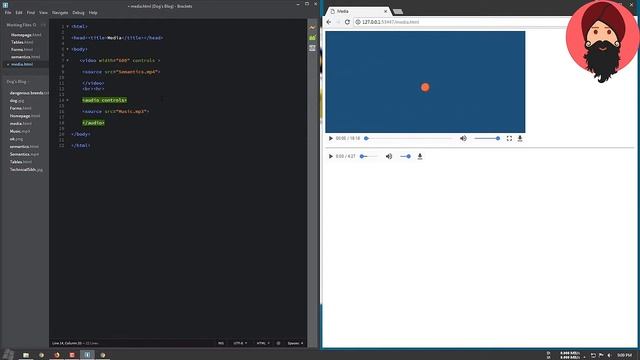Viewport: 640px width, 360px height.
Task: Open video in fullscreen mode
Action: pyautogui.click(x=509, y=138)
